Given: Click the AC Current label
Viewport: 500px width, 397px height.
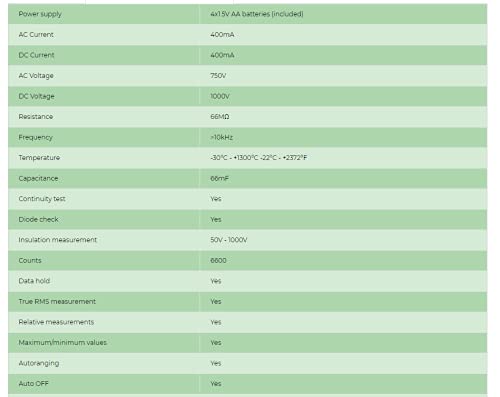Looking at the screenshot, I should [36, 35].
